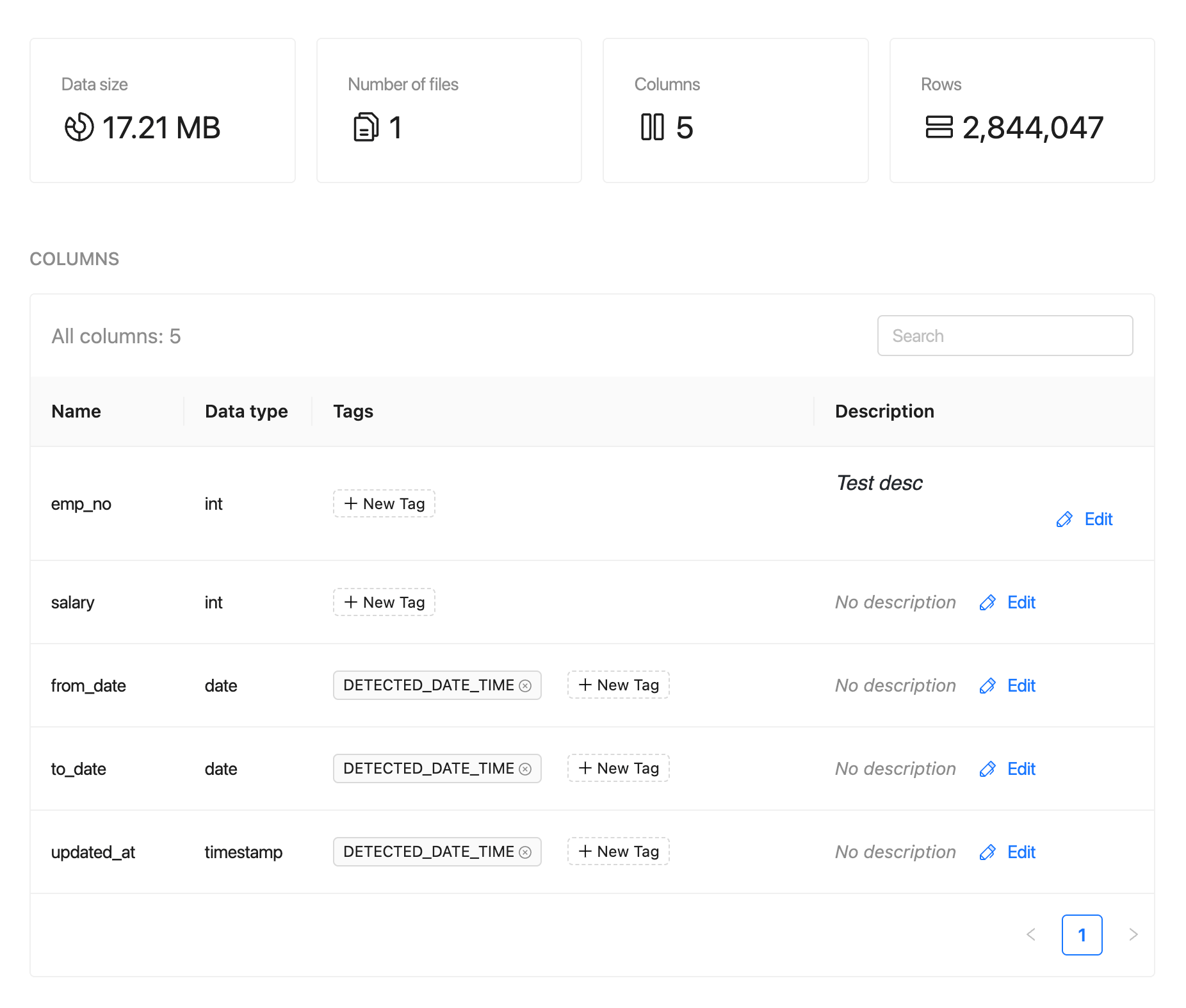The image size is (1186, 1008).
Task: Click the Rows count icon
Action: (x=939, y=127)
